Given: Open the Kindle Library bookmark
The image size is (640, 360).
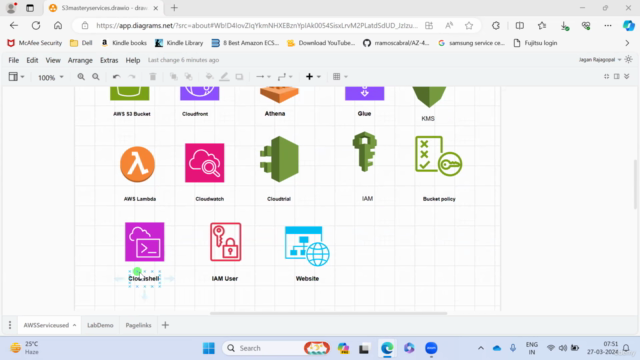Looking at the screenshot, I should (179, 43).
